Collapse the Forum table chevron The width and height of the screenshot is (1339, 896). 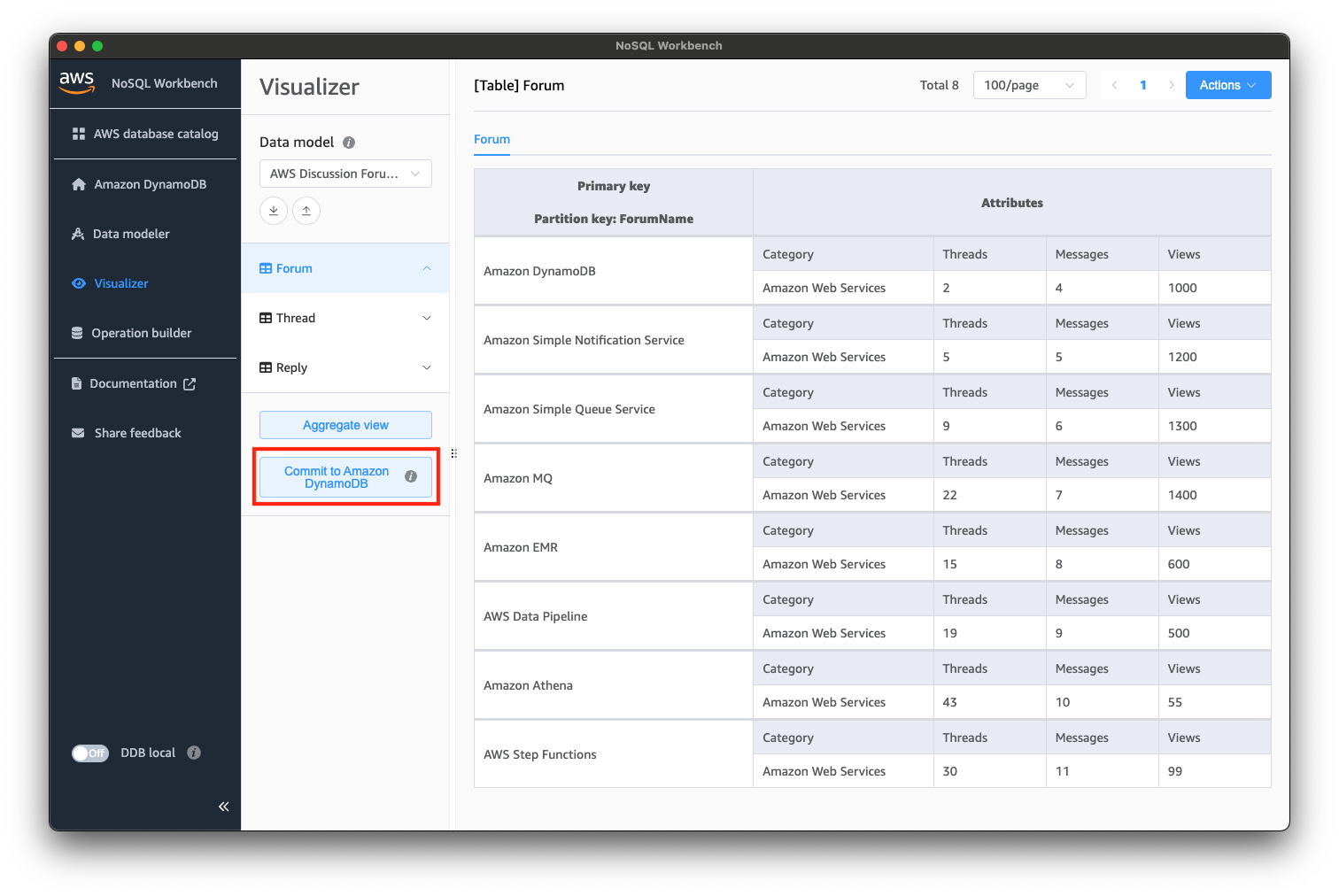427,268
